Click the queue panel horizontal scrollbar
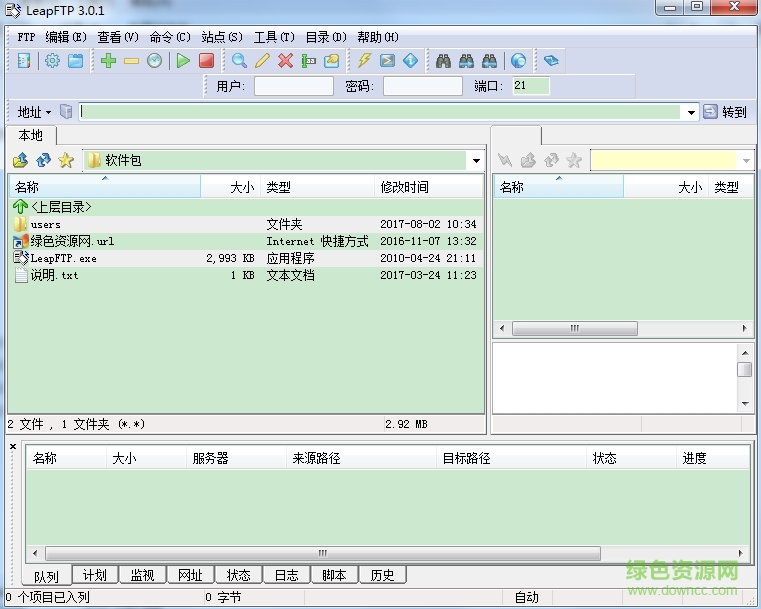The image size is (761, 609). coord(322,553)
